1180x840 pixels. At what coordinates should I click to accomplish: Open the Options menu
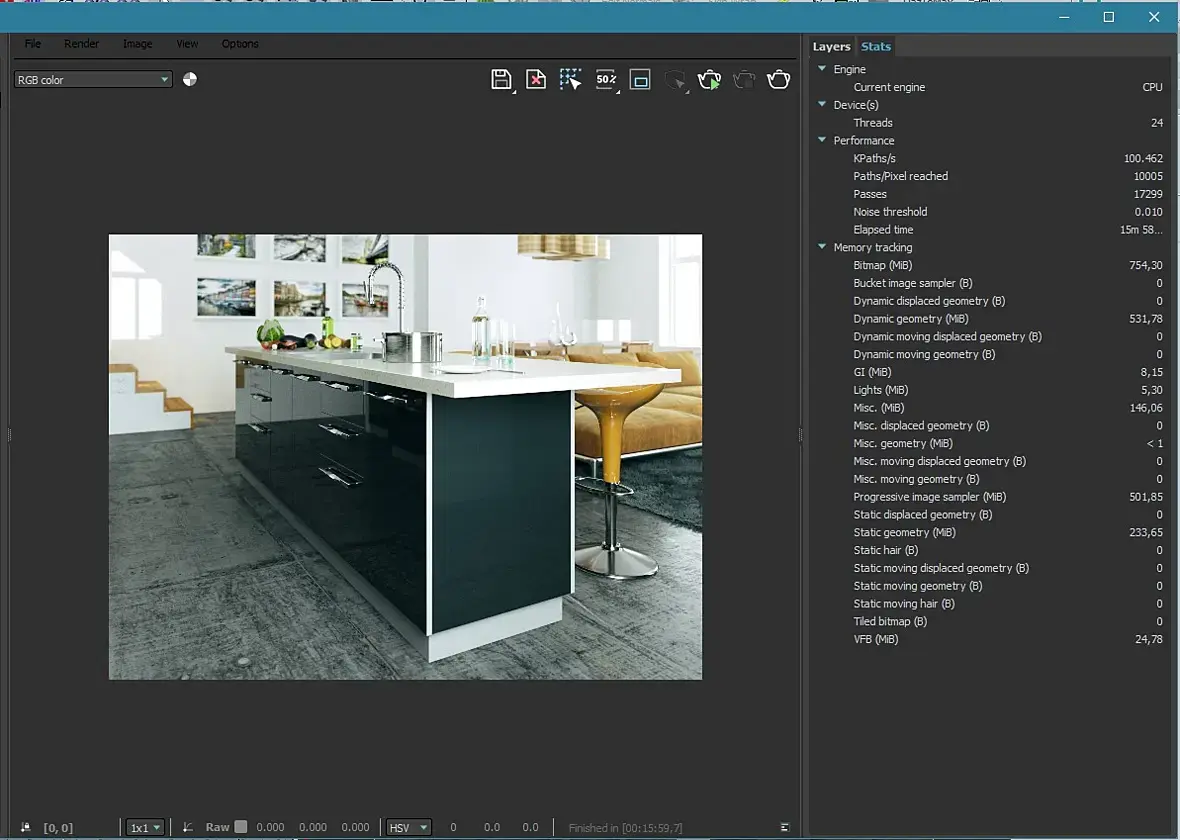pos(240,44)
